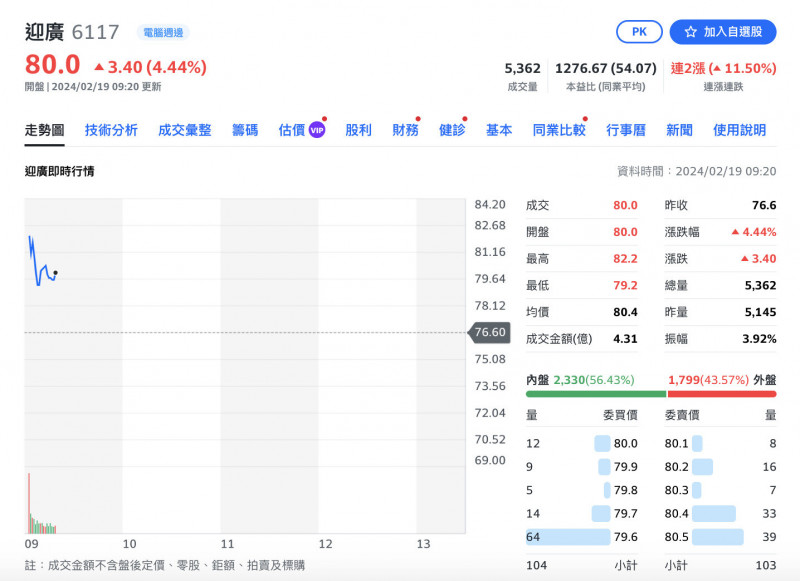Click the stock code 6117
This screenshot has height=581, width=800.
(95, 33)
